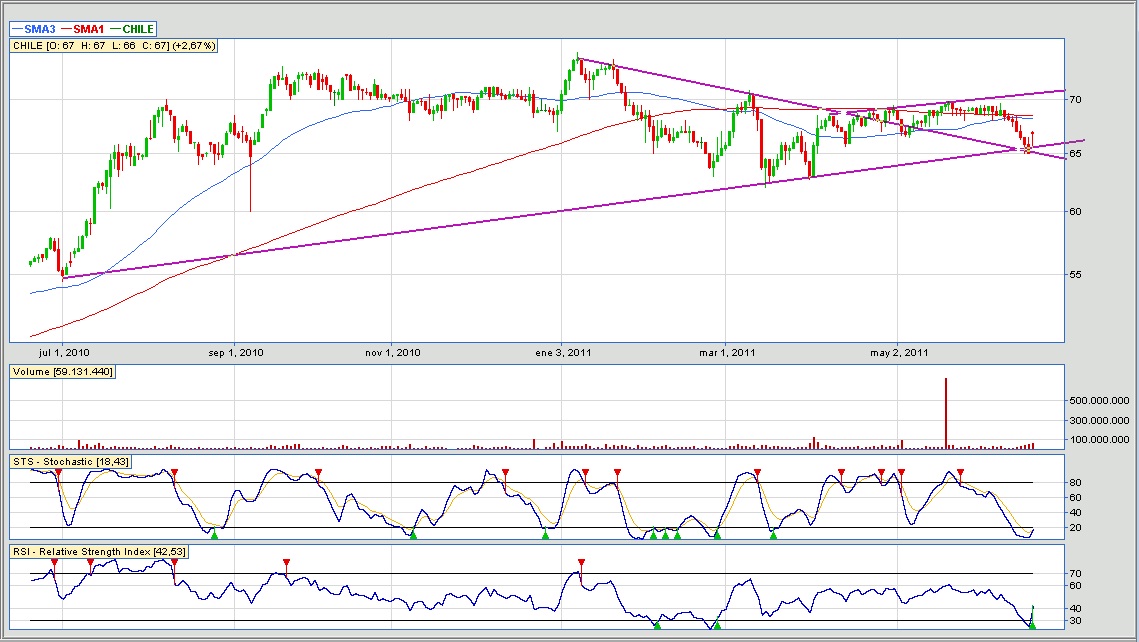The image size is (1139, 642).
Task: Click the CHILE open-high-low-close info label
Action: (x=114, y=46)
